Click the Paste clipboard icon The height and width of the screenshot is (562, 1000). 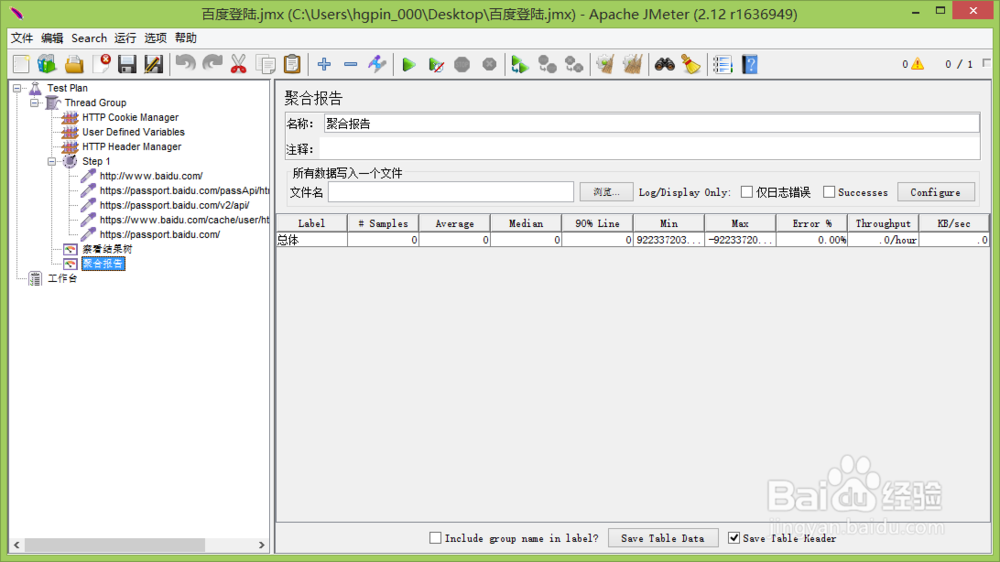(x=292, y=64)
